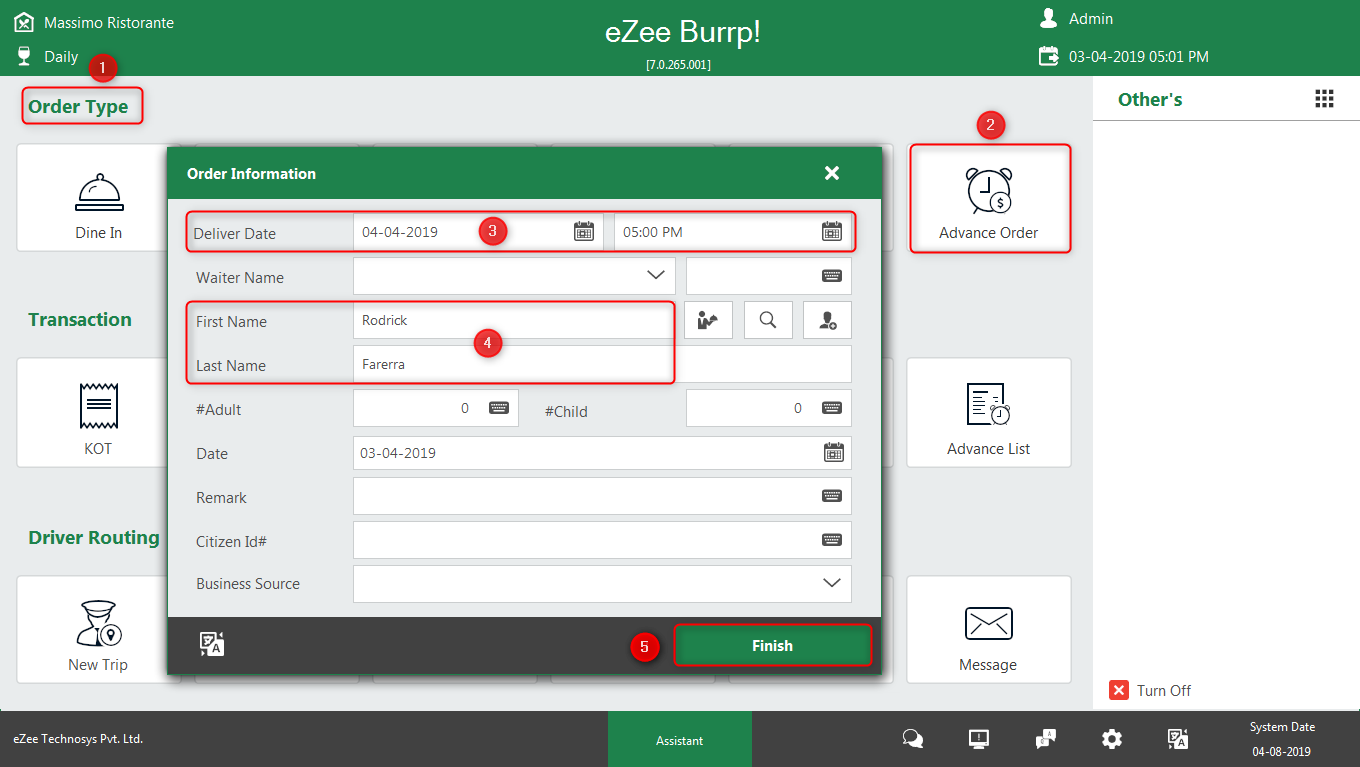Image resolution: width=1360 pixels, height=767 pixels.
Task: Open the chat bubbles icon in bottom bar
Action: [913, 739]
